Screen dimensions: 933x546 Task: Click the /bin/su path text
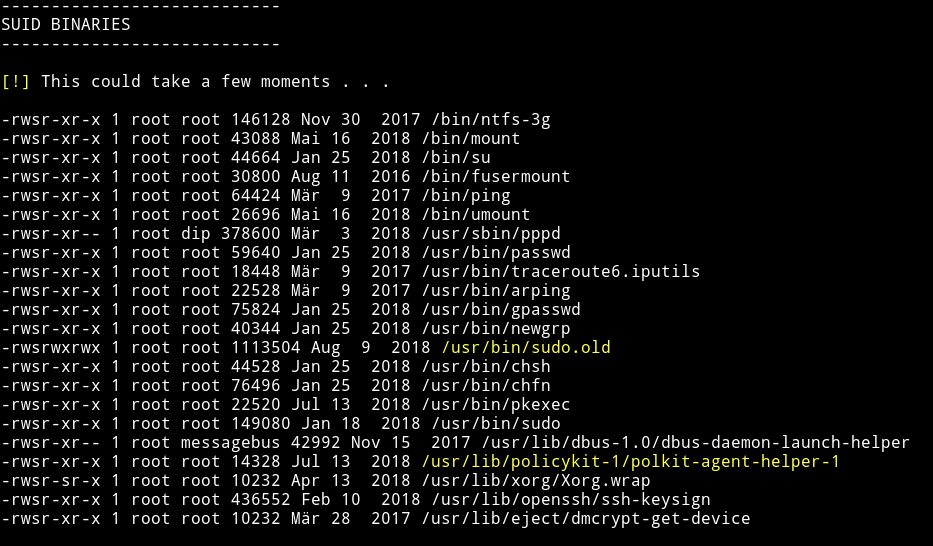tap(456, 158)
